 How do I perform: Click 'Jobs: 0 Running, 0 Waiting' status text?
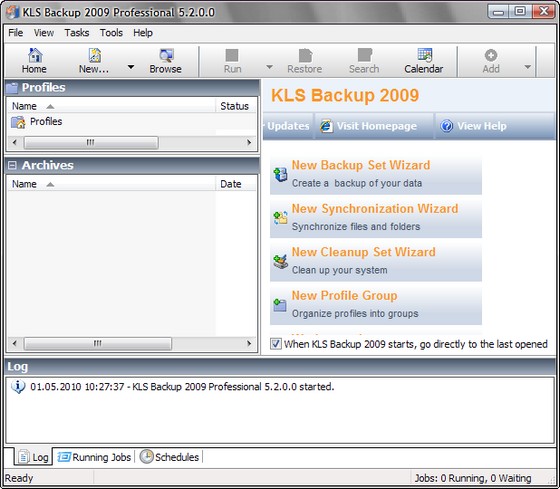pos(473,478)
